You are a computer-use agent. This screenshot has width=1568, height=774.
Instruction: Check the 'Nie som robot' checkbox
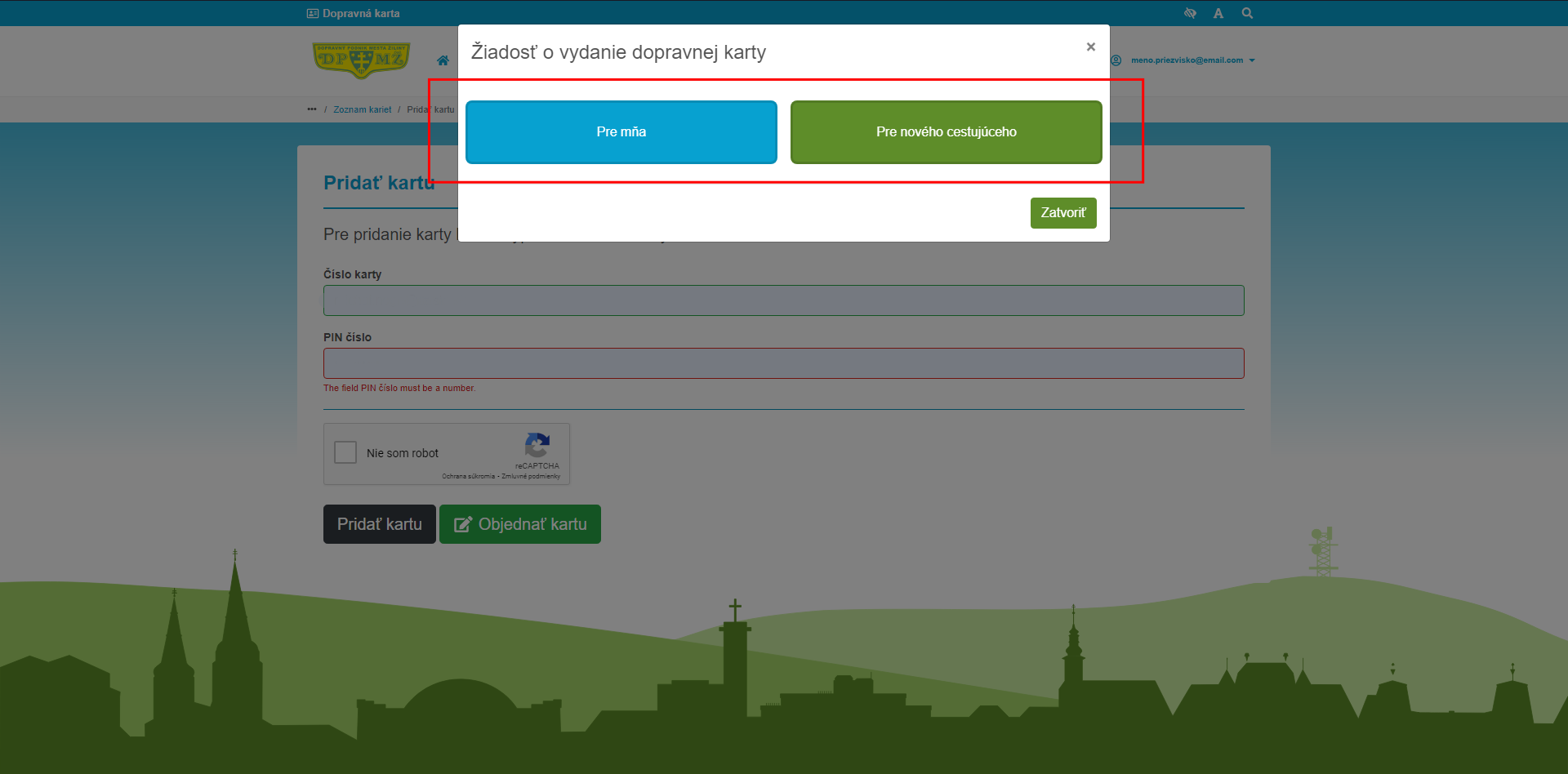(x=345, y=452)
